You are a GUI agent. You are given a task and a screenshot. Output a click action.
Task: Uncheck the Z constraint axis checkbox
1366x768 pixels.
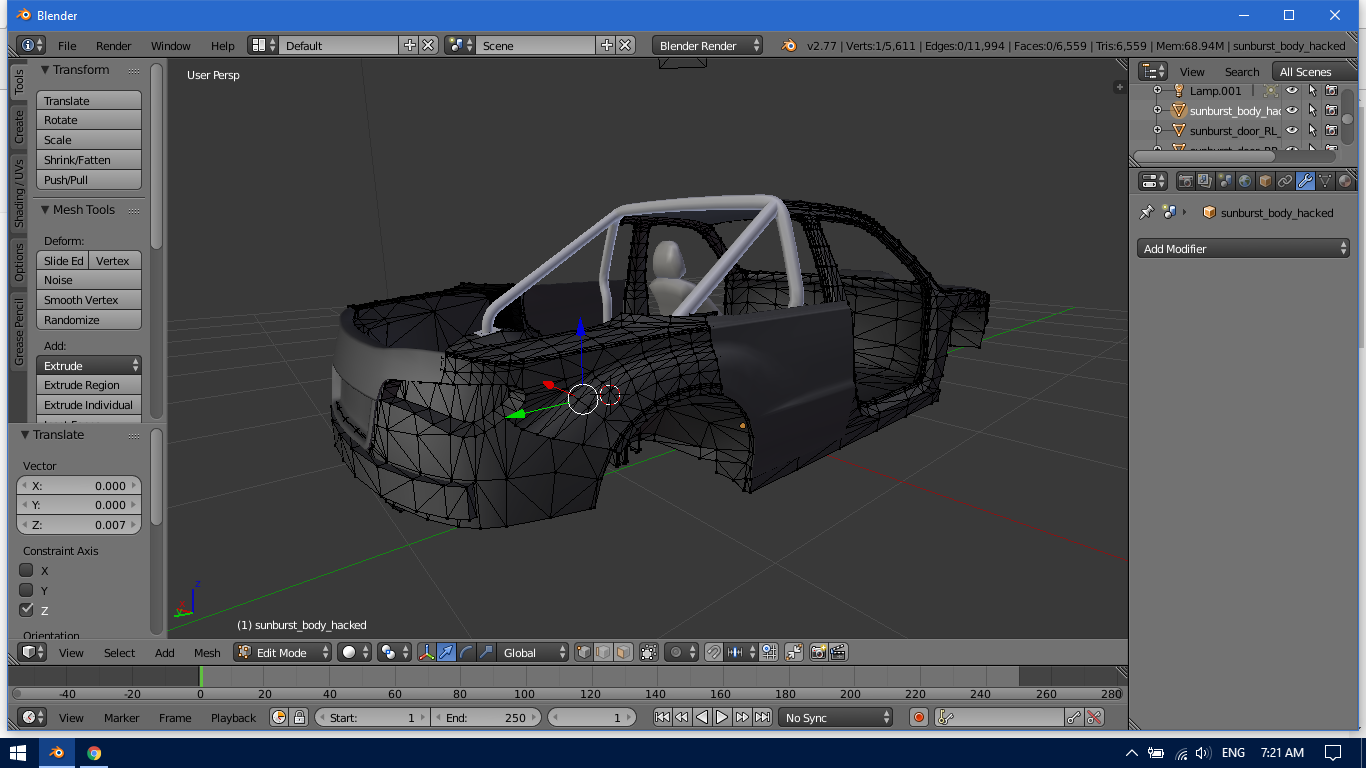tap(27, 610)
